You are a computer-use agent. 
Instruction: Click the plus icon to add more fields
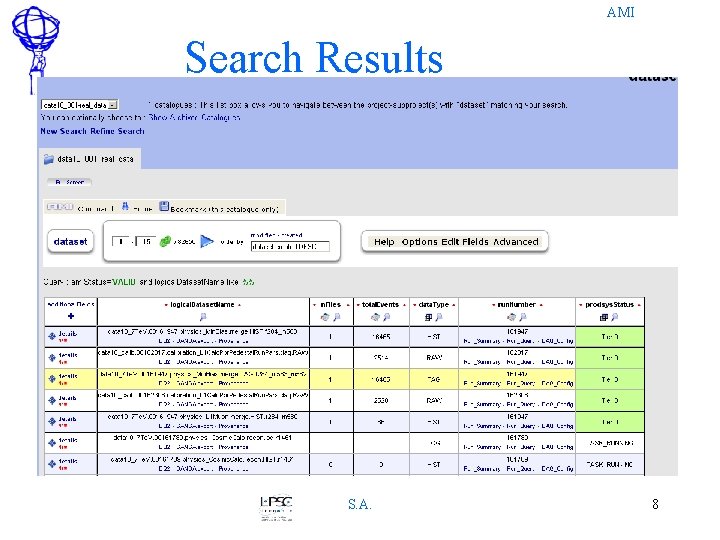coord(71,316)
